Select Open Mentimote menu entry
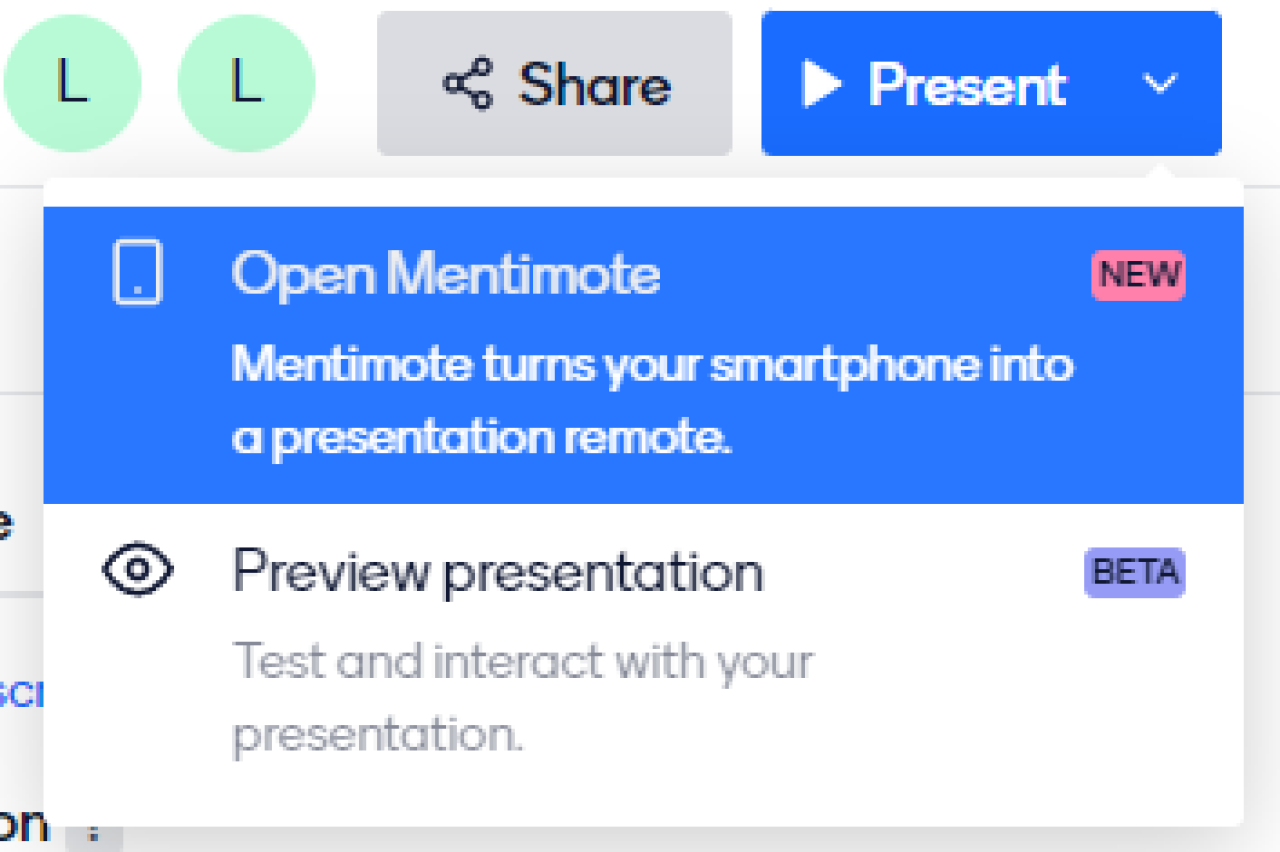The height and width of the screenshot is (852, 1280). (x=446, y=274)
